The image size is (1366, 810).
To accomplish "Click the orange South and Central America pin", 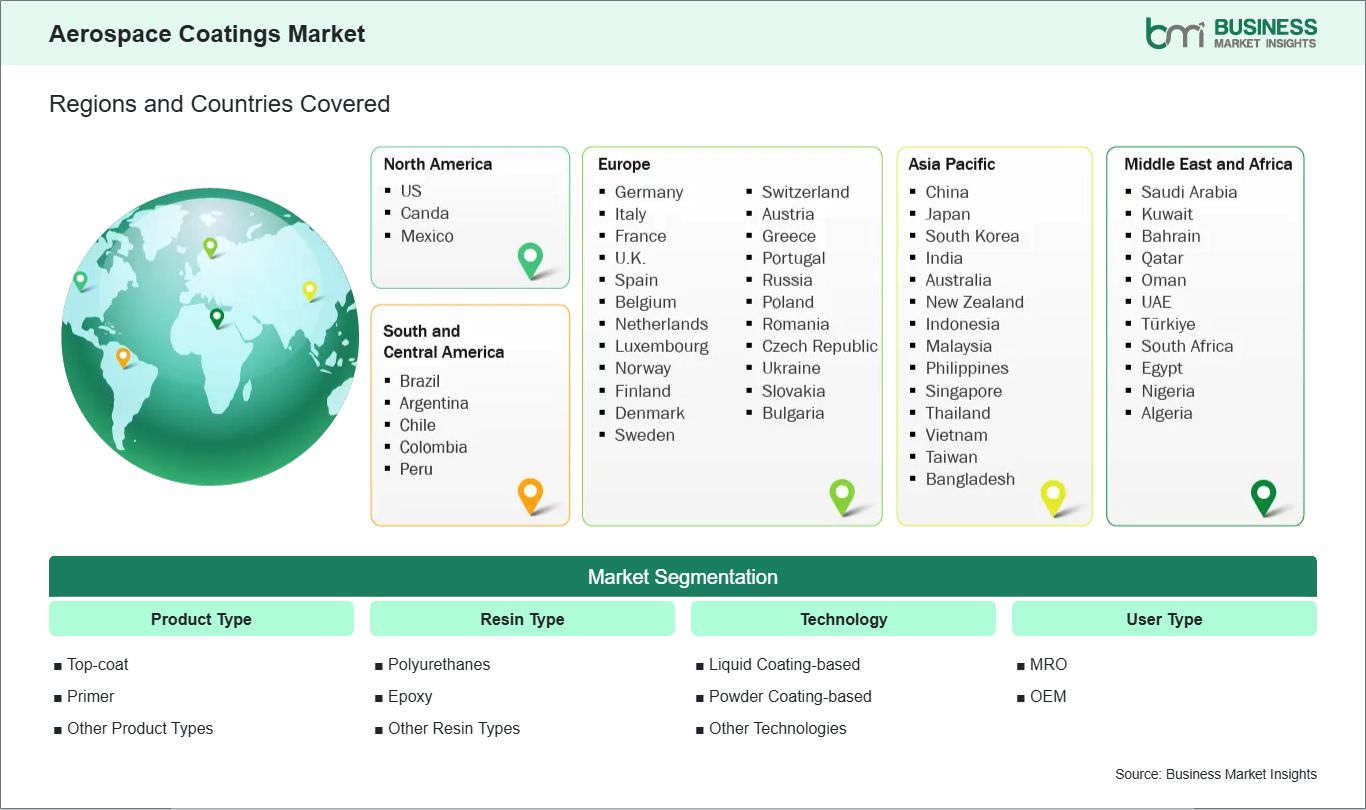I will point(530,494).
